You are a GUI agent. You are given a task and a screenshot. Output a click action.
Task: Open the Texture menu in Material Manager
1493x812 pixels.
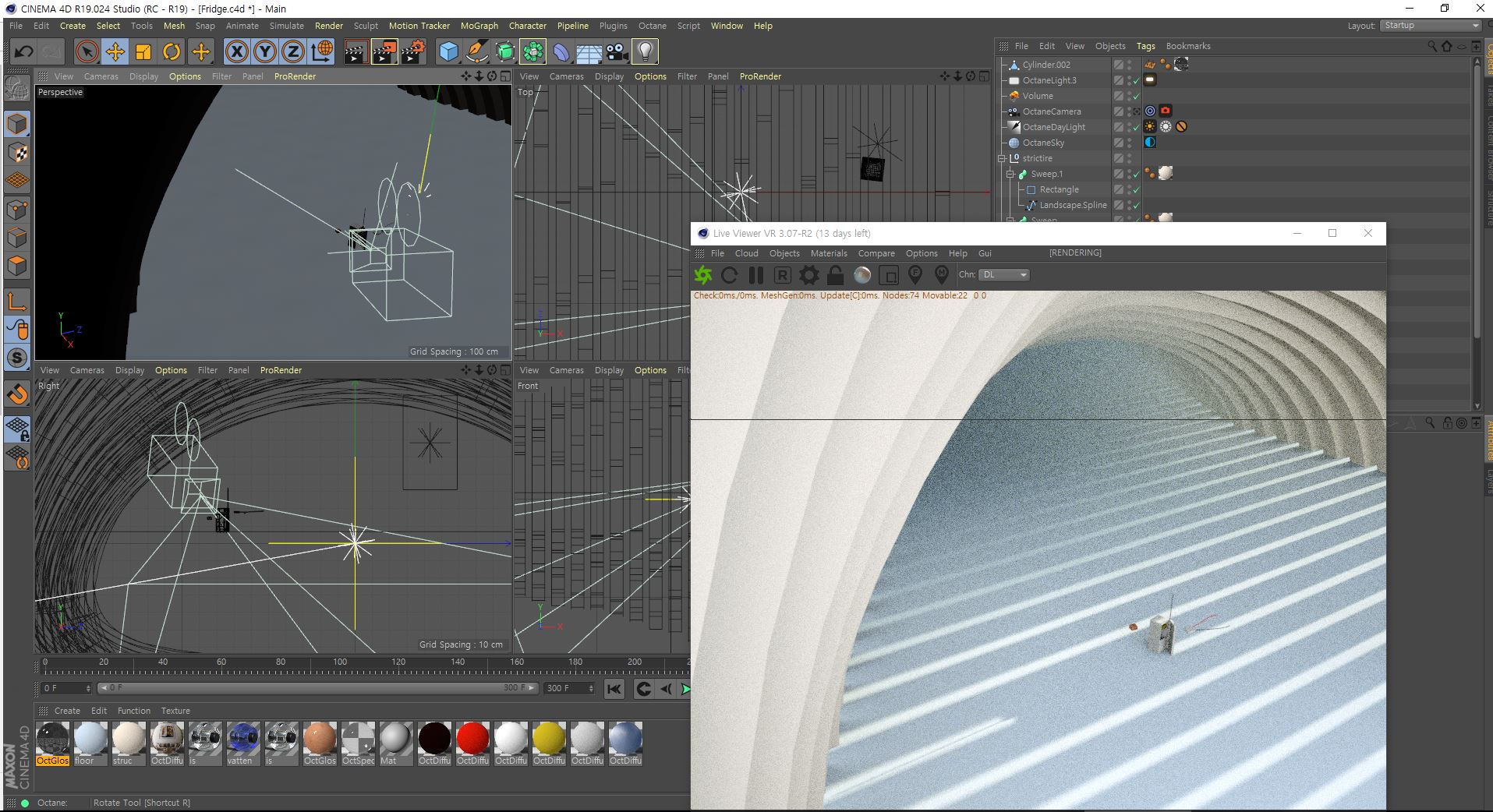(175, 711)
